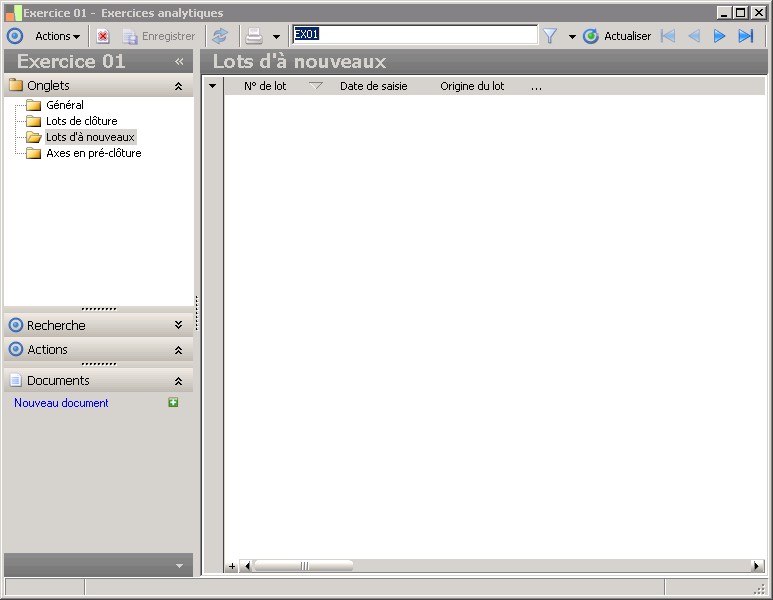Click the application icon in the title bar

(x=14, y=13)
